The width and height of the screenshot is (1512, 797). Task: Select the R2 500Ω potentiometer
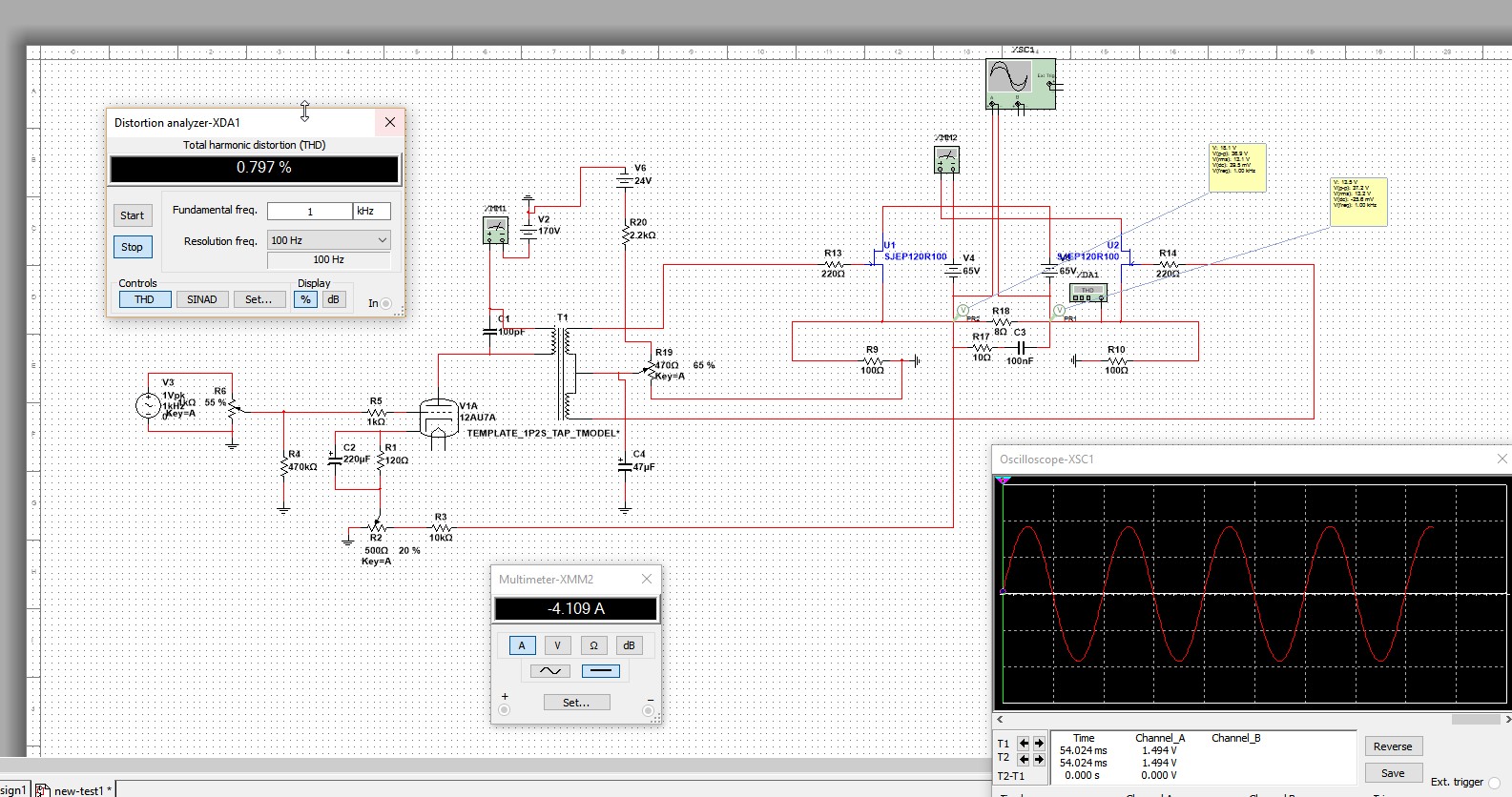click(x=377, y=526)
